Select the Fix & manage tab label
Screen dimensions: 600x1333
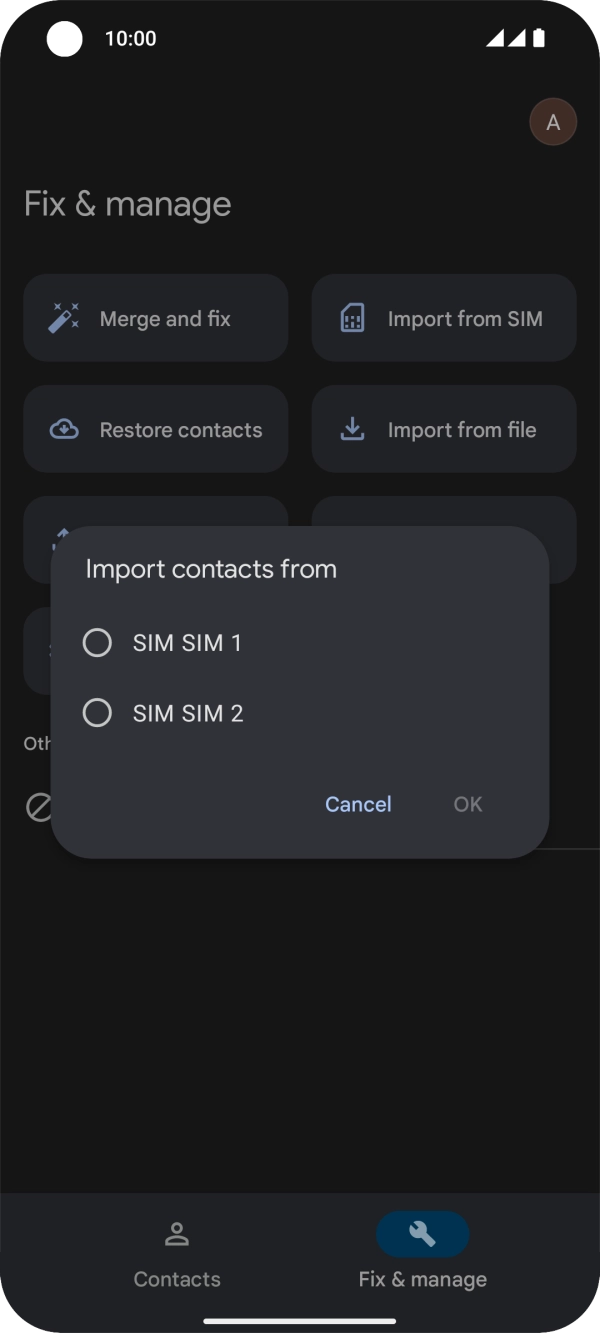click(422, 1279)
